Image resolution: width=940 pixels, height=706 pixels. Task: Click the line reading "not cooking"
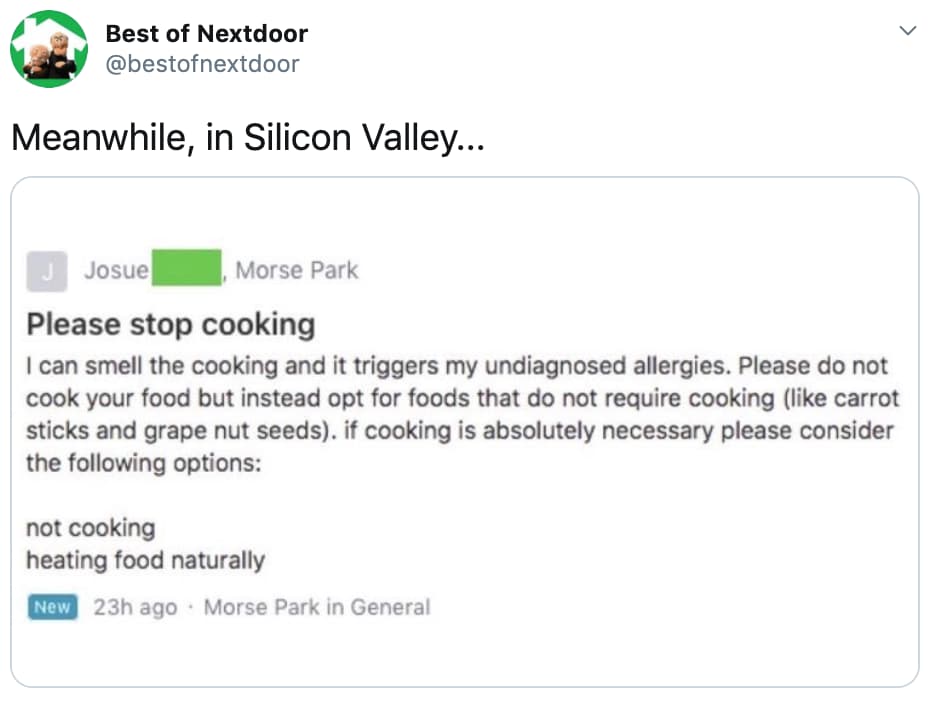click(x=90, y=528)
